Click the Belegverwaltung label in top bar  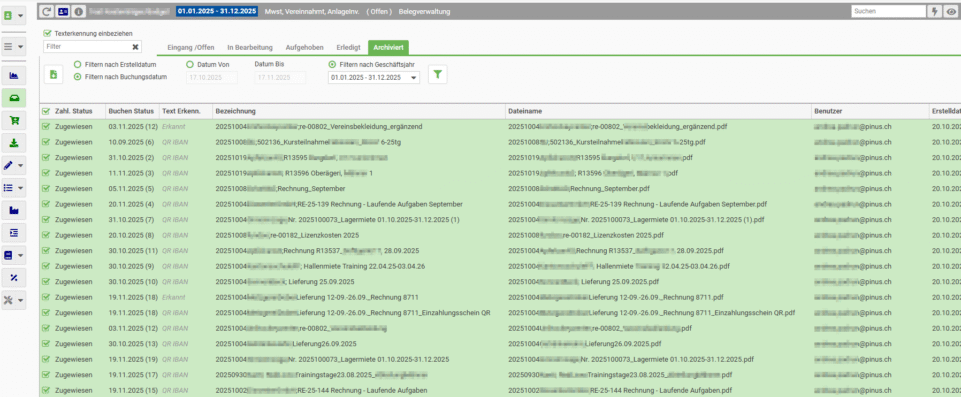pyautogui.click(x=424, y=11)
